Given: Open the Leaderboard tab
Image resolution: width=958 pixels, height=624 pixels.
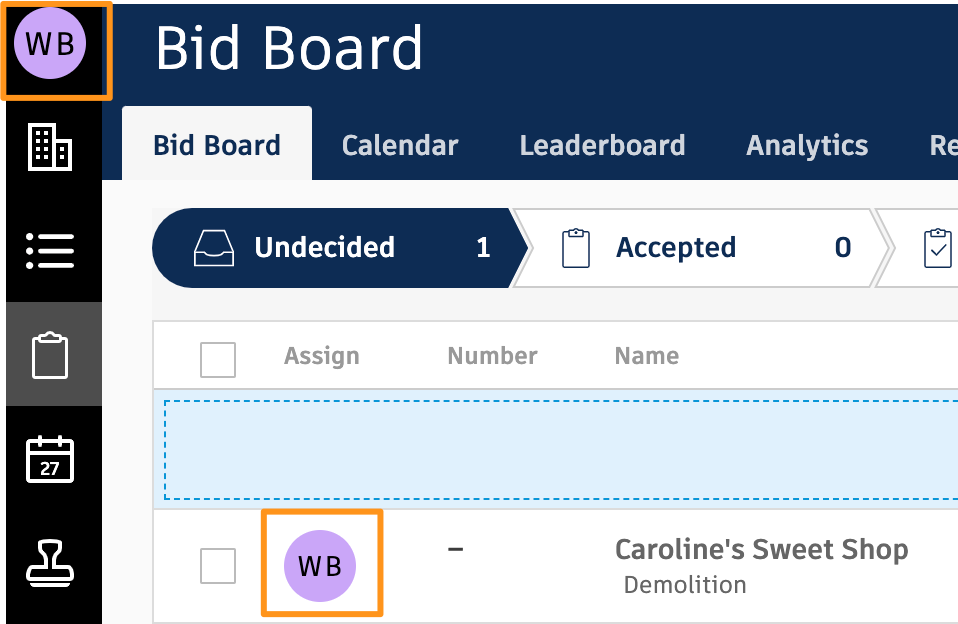Looking at the screenshot, I should click(602, 145).
